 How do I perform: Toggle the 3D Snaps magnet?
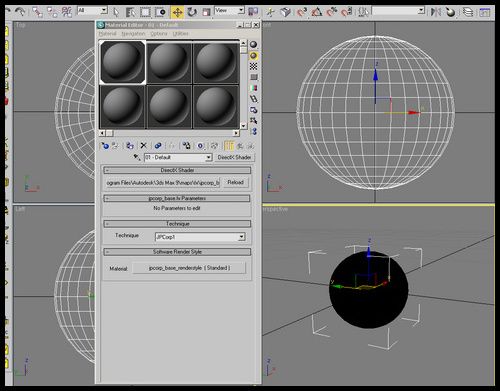pyautogui.click(x=302, y=13)
